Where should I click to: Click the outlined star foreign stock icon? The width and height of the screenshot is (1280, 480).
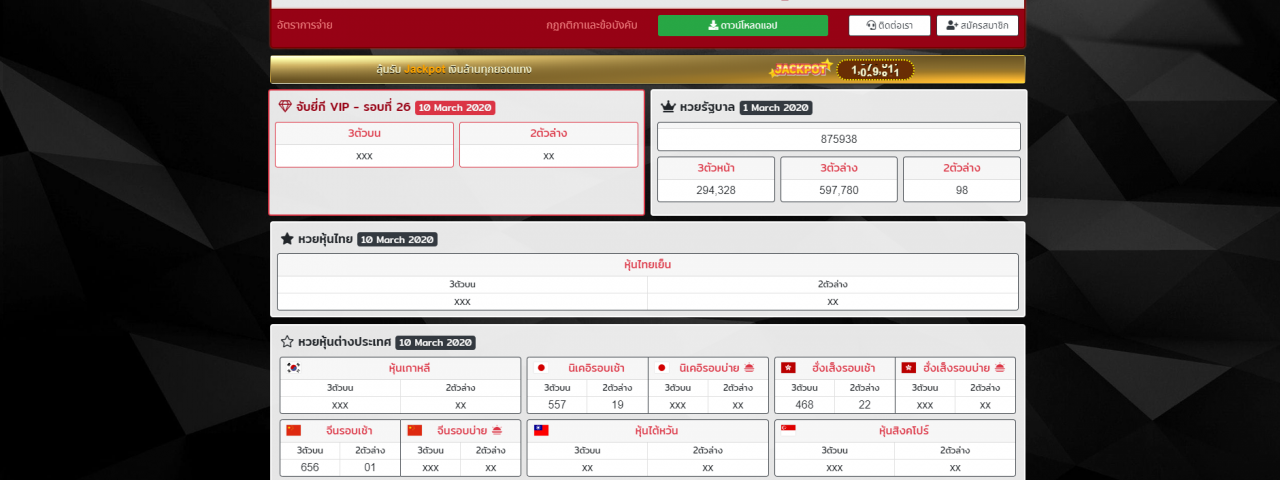287,342
